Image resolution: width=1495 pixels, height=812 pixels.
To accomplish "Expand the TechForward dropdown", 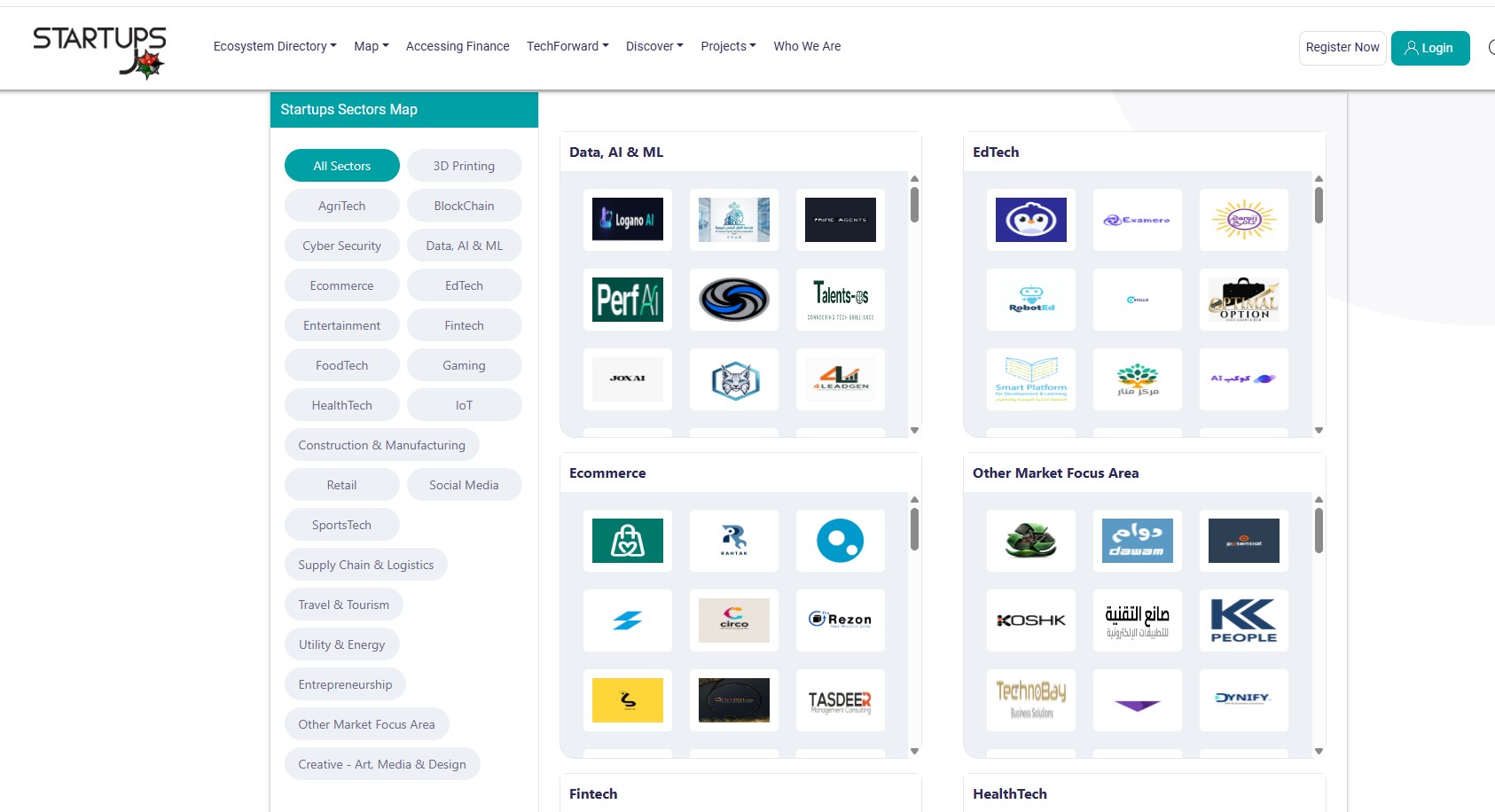I will pos(567,46).
